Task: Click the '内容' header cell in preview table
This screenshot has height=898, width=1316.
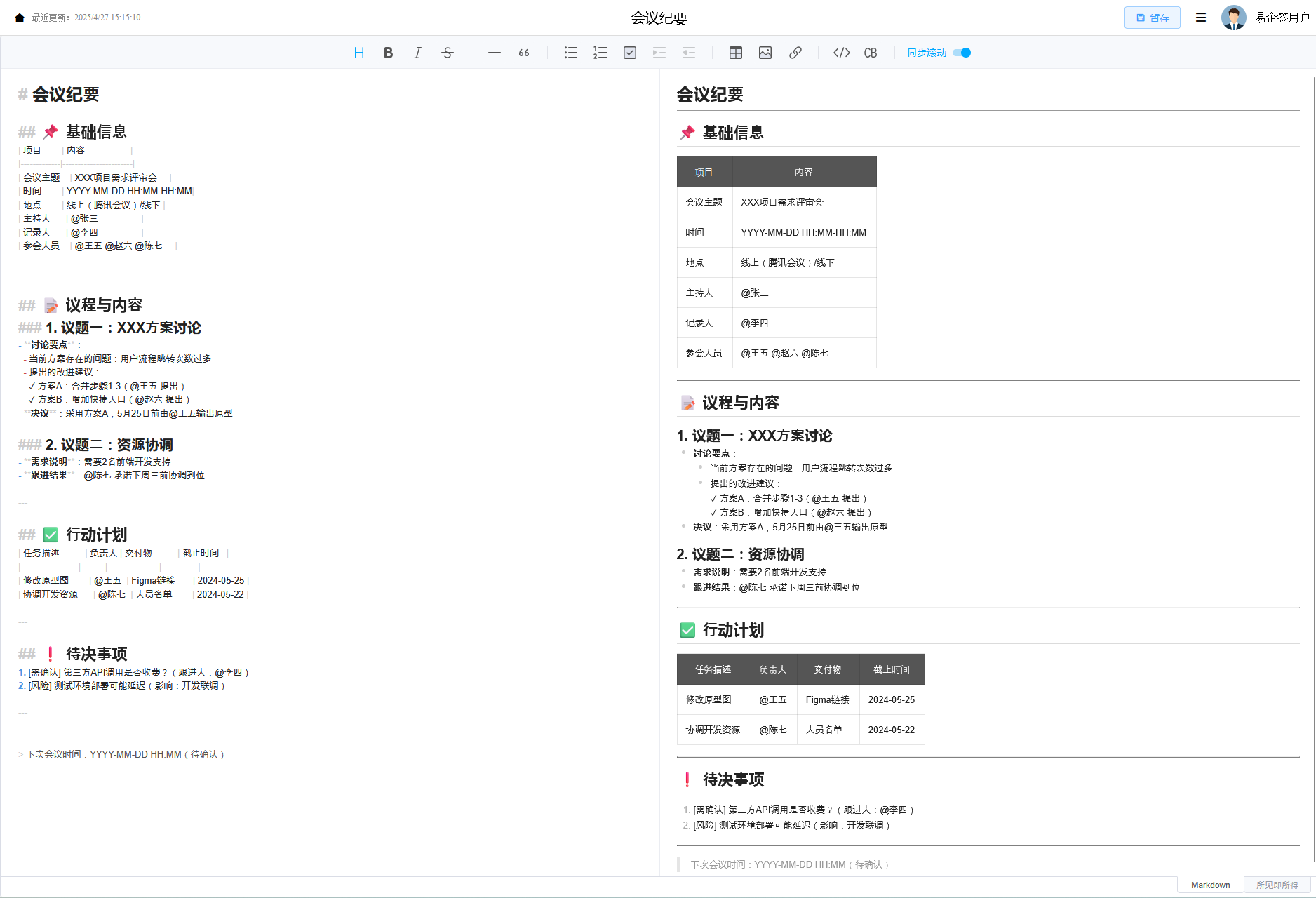Action: pos(804,172)
